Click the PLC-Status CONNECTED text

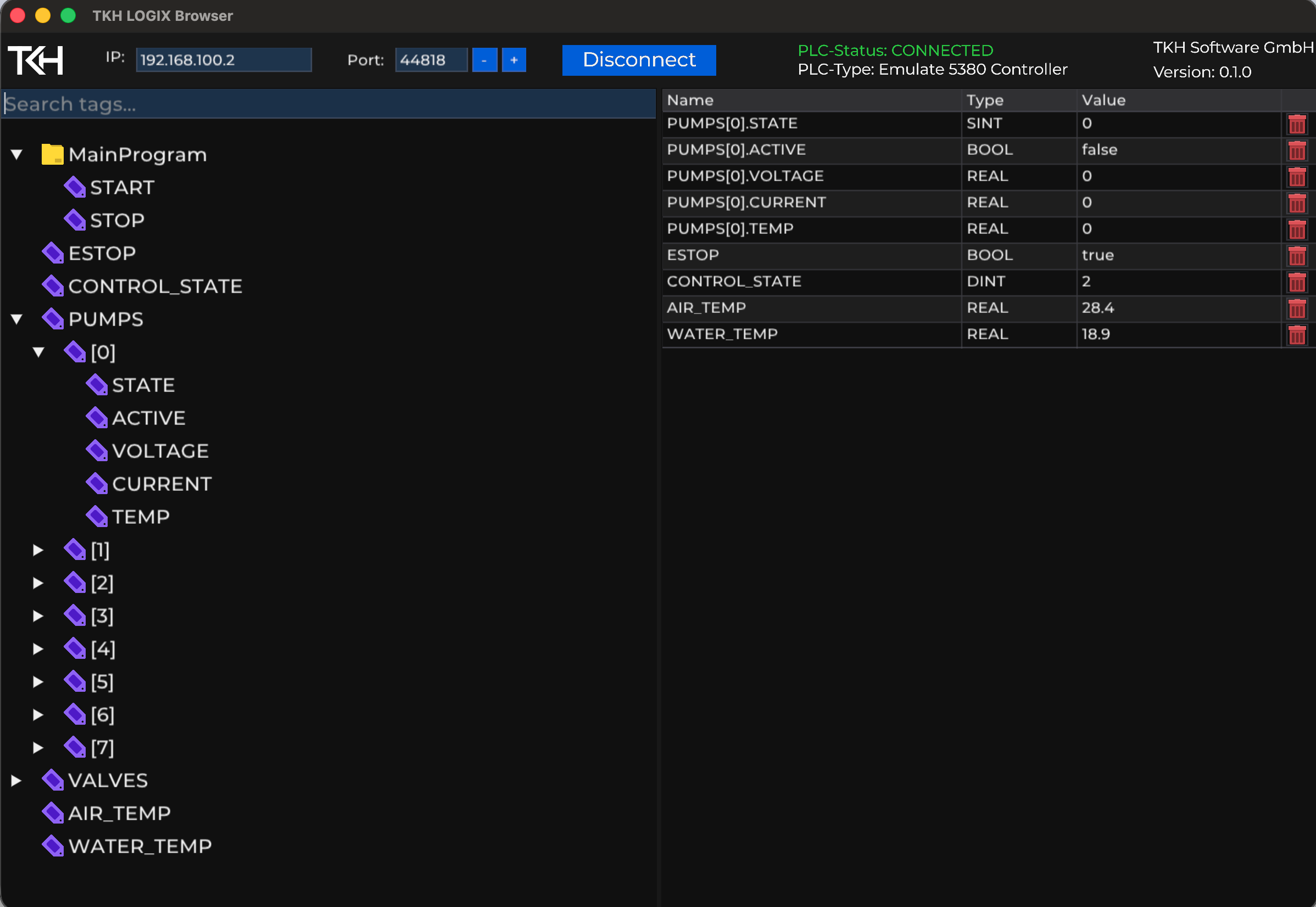click(x=895, y=51)
